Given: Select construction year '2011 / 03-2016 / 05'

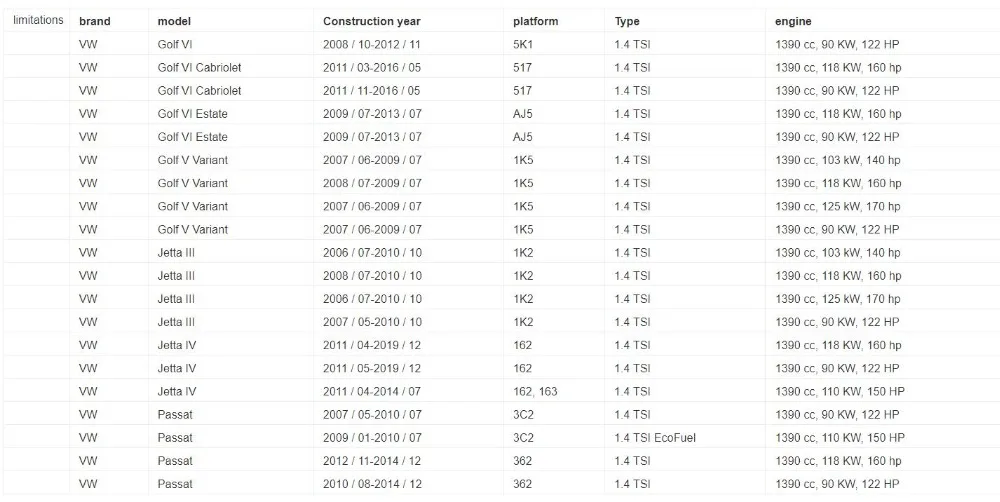Looking at the screenshot, I should (372, 68).
